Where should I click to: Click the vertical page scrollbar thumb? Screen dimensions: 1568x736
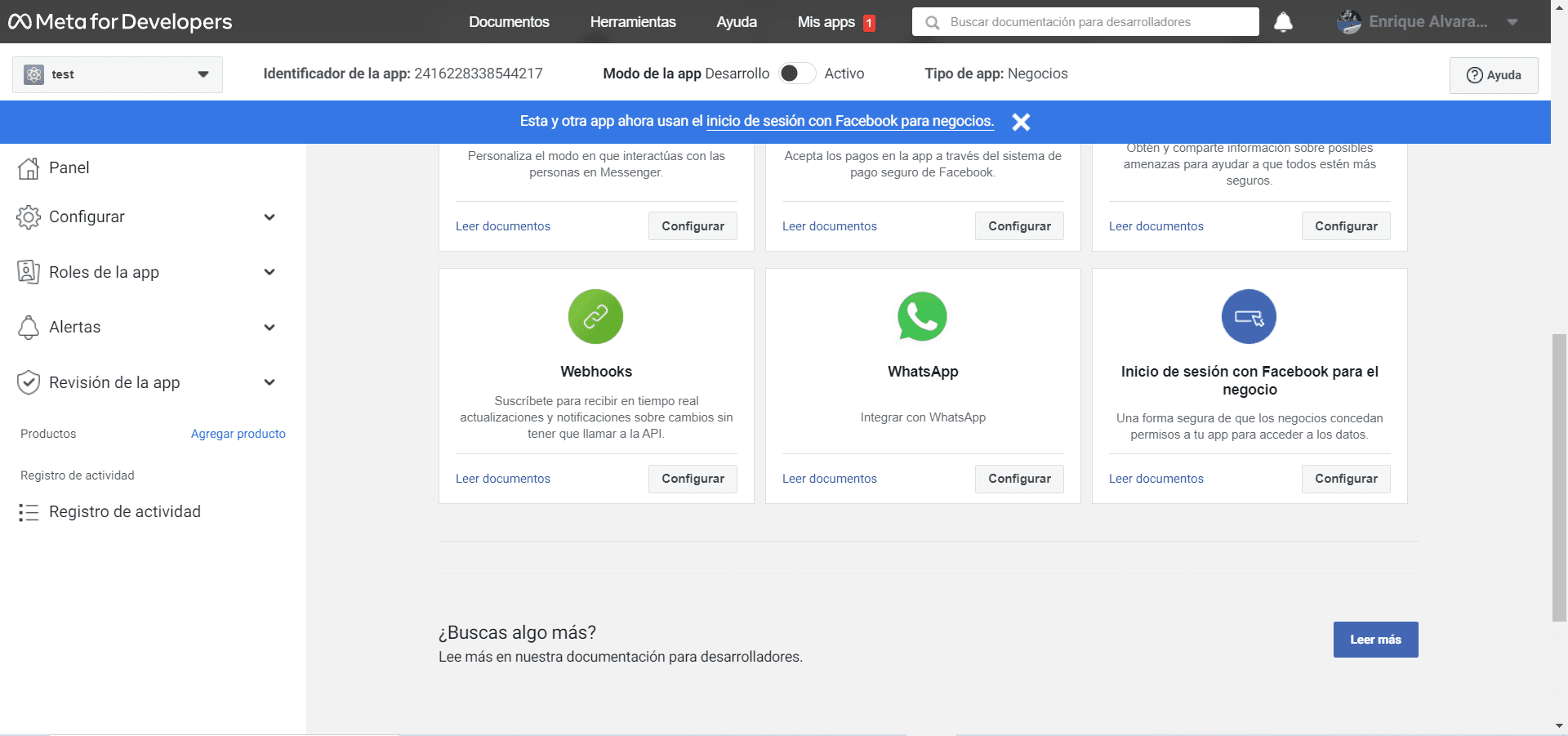[1559, 478]
